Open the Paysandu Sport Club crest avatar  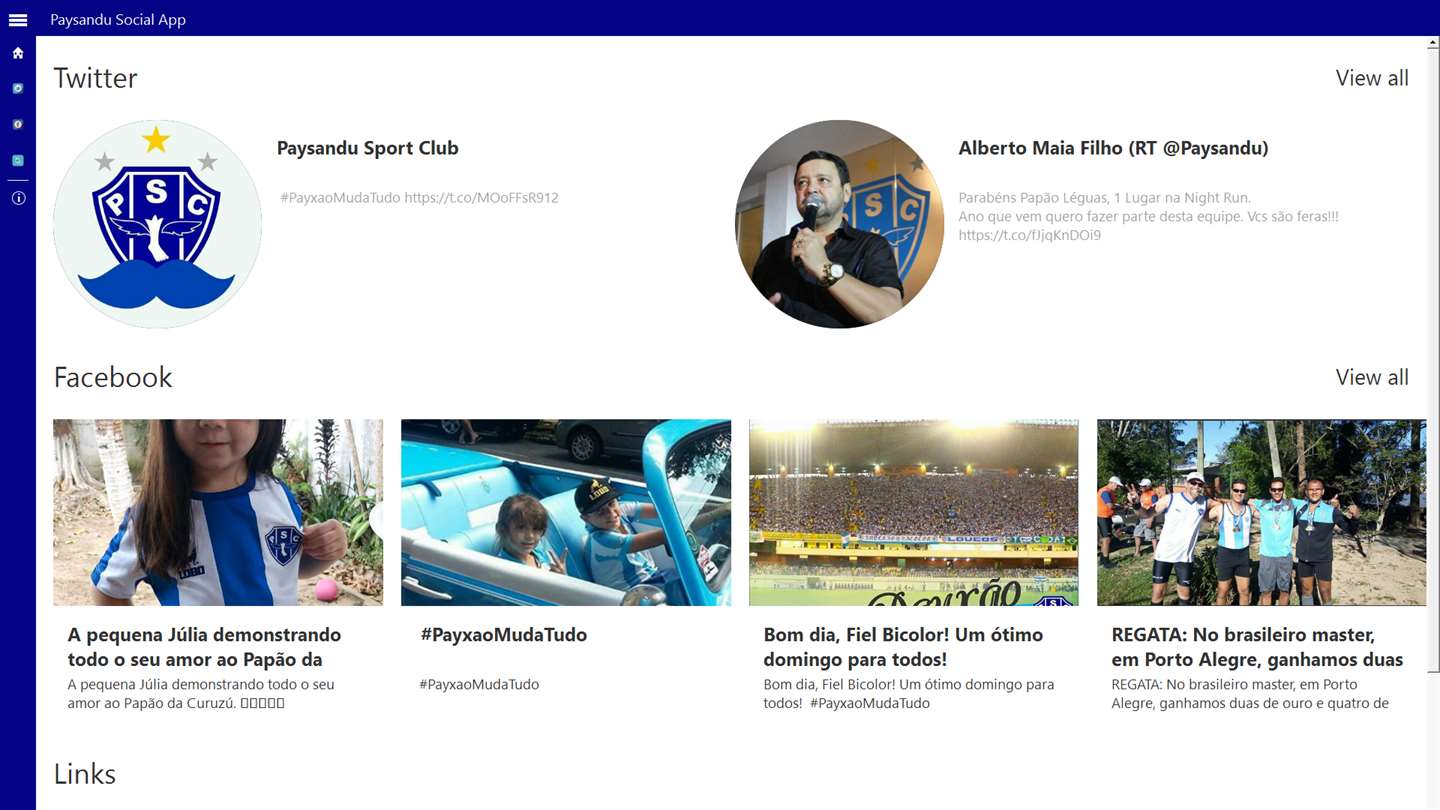pos(157,224)
